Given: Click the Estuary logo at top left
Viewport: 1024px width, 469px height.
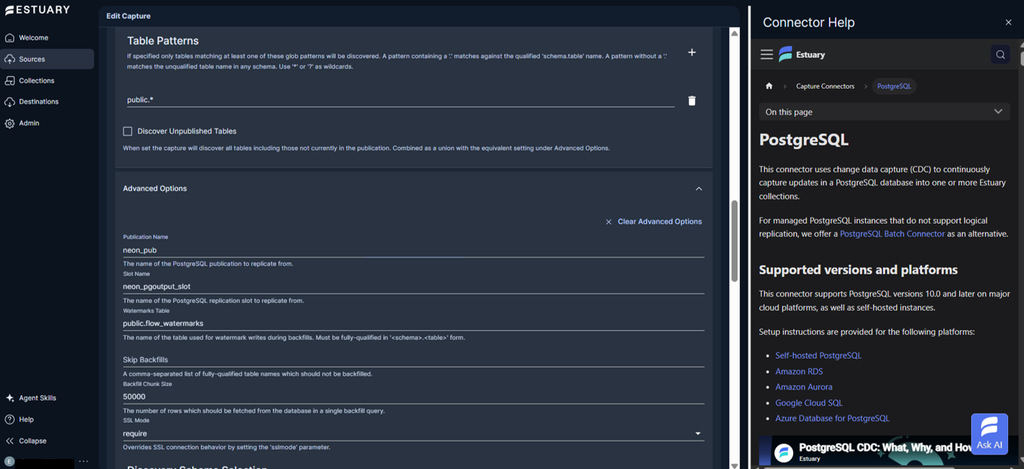Looking at the screenshot, I should (37, 10).
